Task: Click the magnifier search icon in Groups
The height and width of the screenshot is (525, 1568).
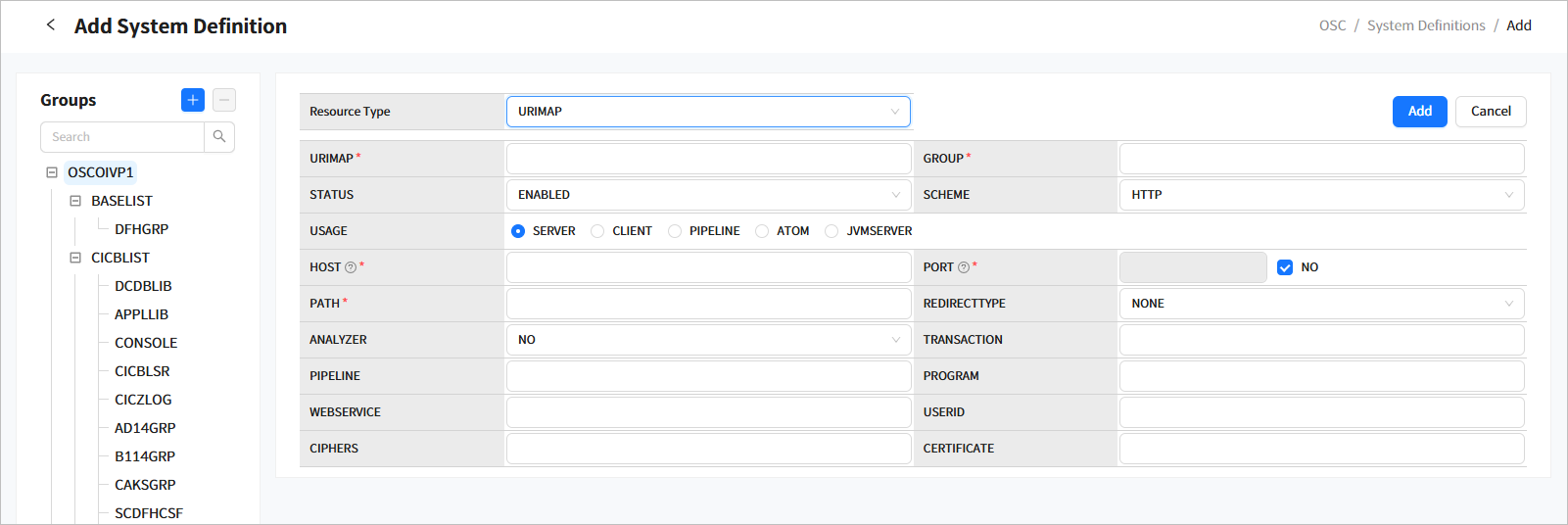Action: [x=219, y=137]
